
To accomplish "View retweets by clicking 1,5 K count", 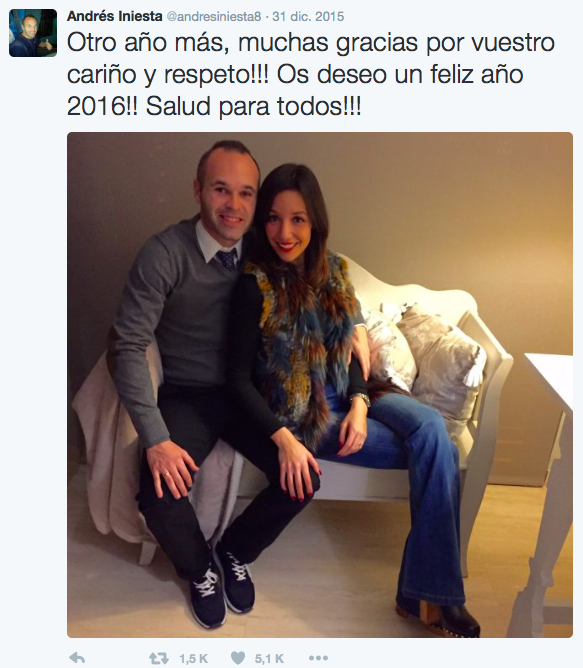I will pyautogui.click(x=193, y=659).
